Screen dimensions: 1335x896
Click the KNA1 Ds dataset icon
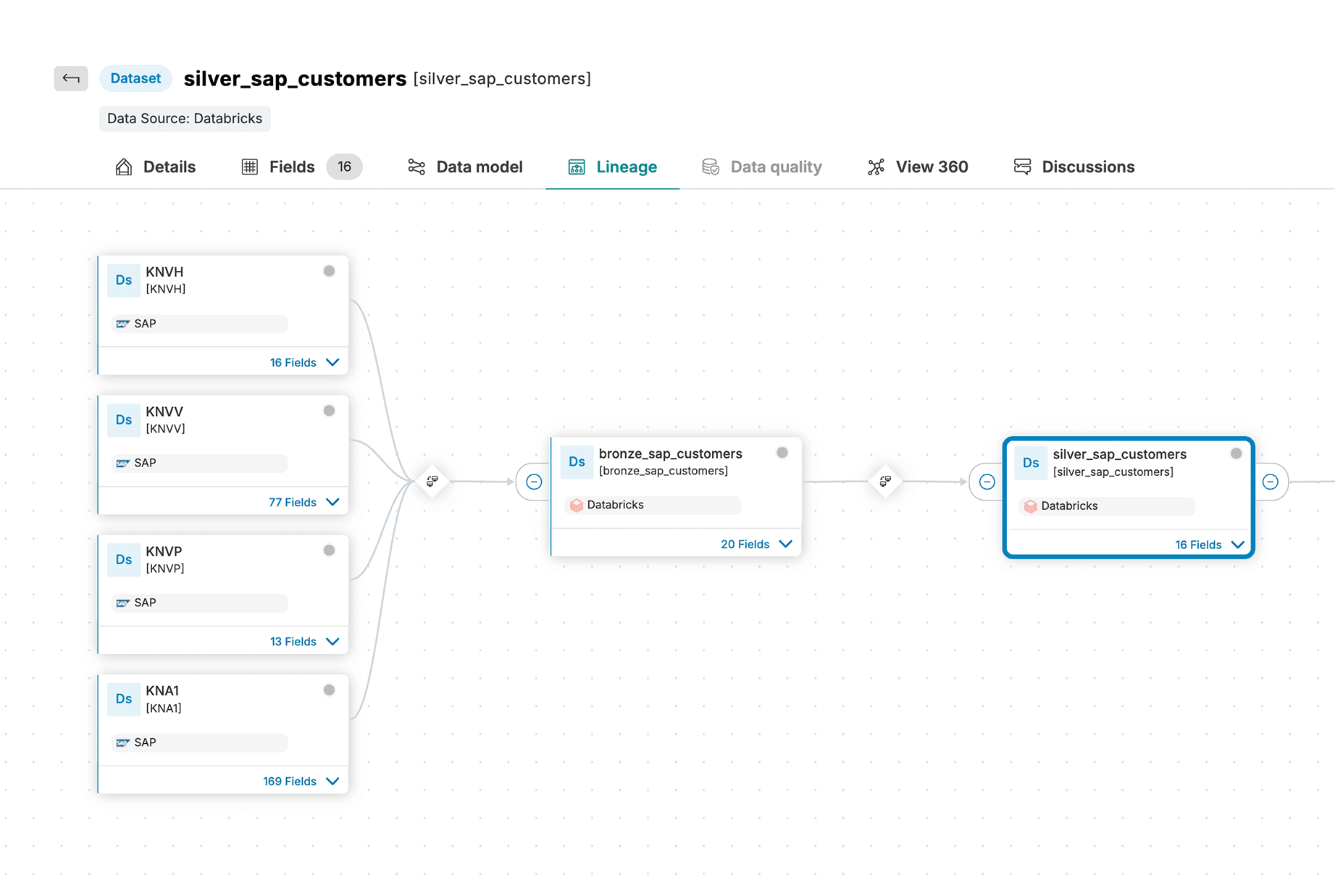pyautogui.click(x=124, y=700)
